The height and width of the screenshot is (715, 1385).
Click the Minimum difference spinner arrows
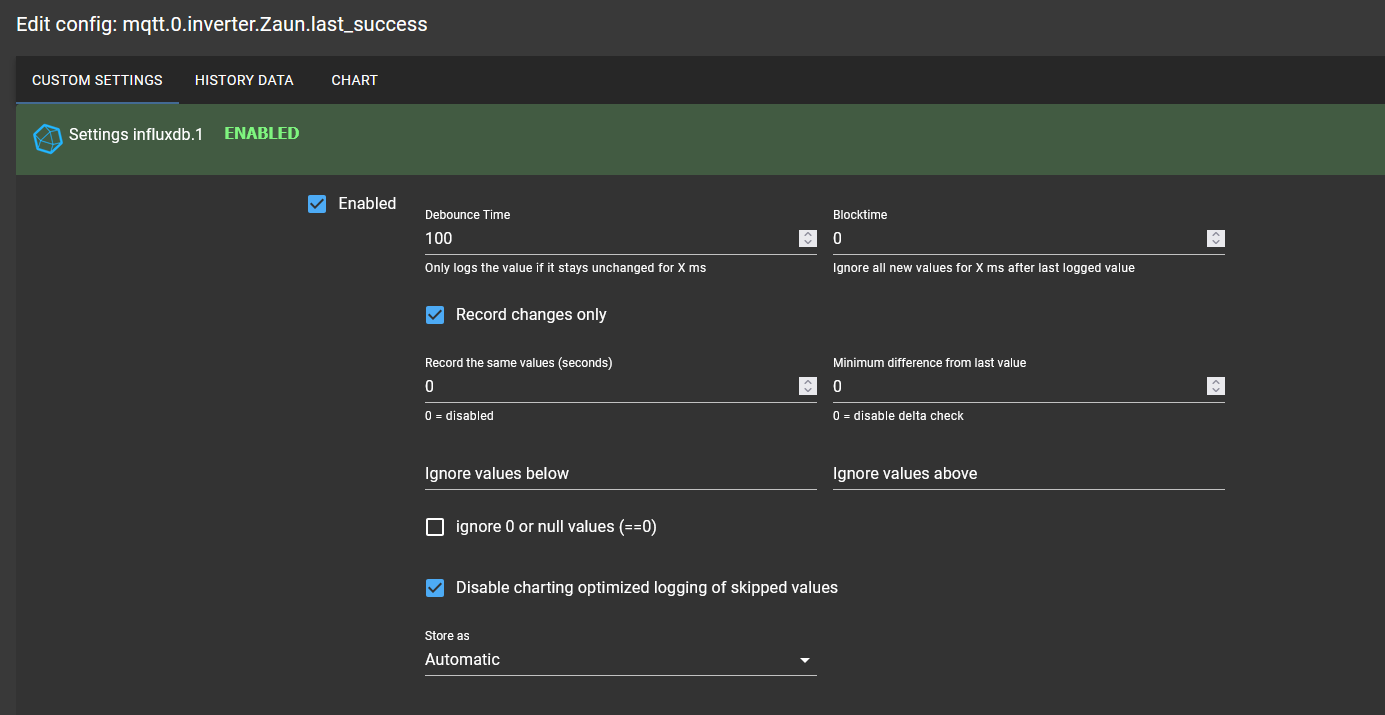click(1215, 386)
